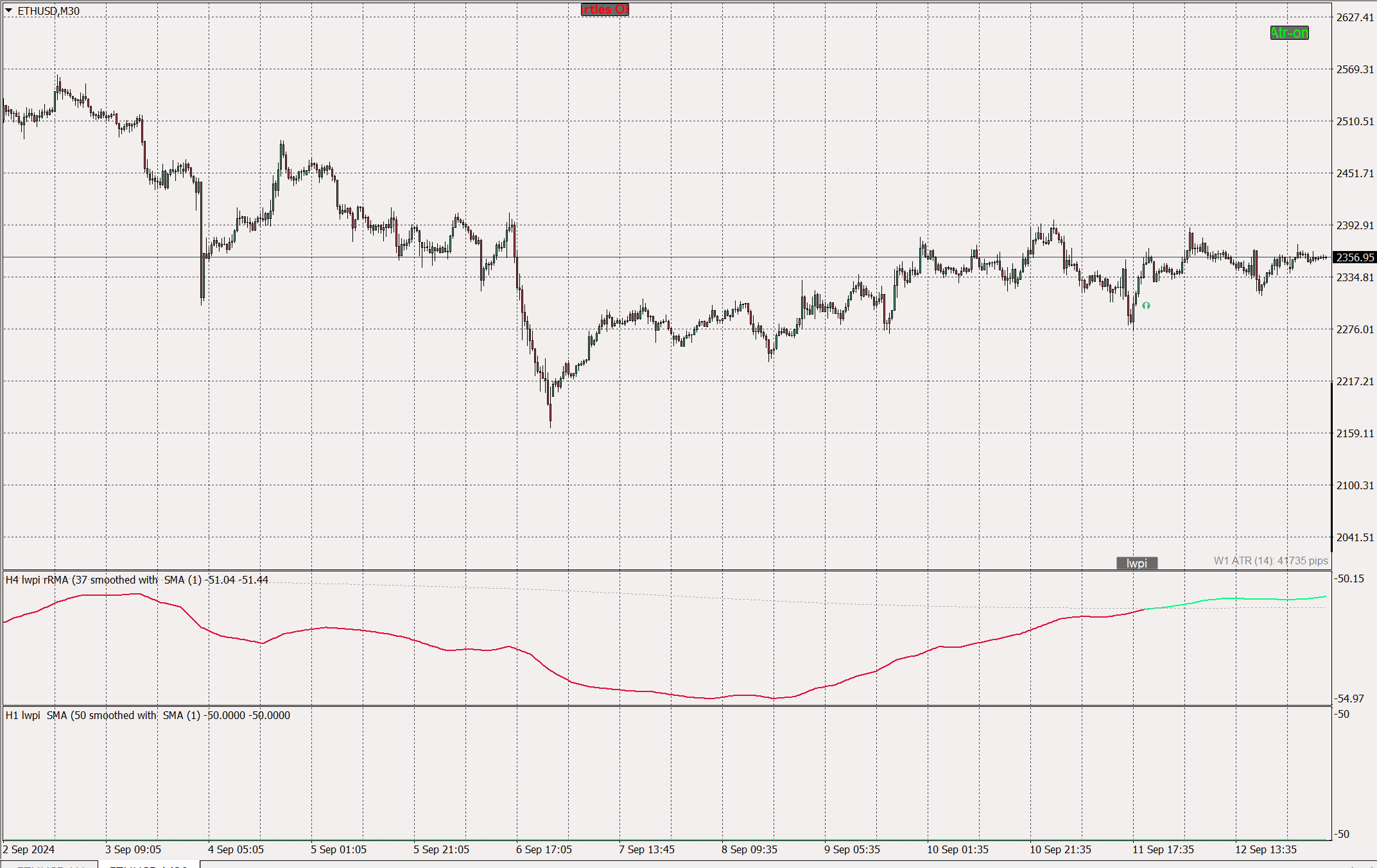The image size is (1377, 868).
Task: Click the -54.97 indicator scale value
Action: 1349,699
